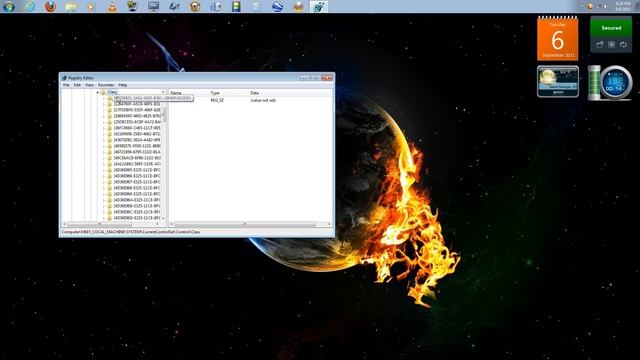This screenshot has width=640, height=360.
Task: Click folder icon of {4D36E96B-E325-11CE key
Action: [x=109, y=206]
